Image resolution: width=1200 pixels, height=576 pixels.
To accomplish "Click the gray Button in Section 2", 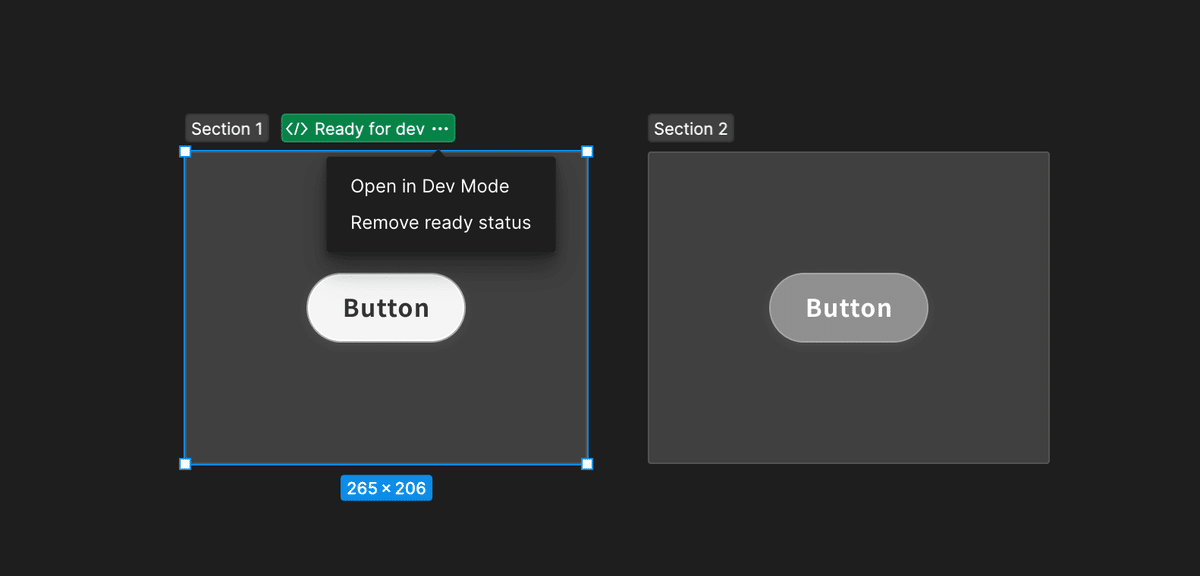I will click(849, 308).
